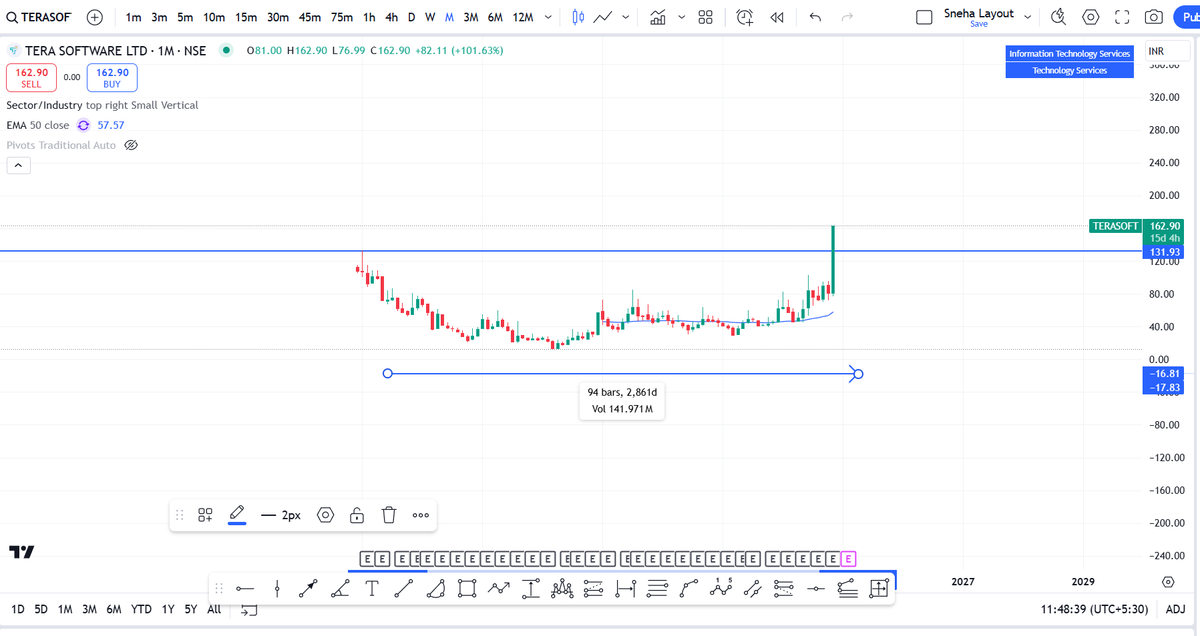Tick the layout checkbox beside Sneha Layout
This screenshot has width=1200, height=636.
[925, 18]
